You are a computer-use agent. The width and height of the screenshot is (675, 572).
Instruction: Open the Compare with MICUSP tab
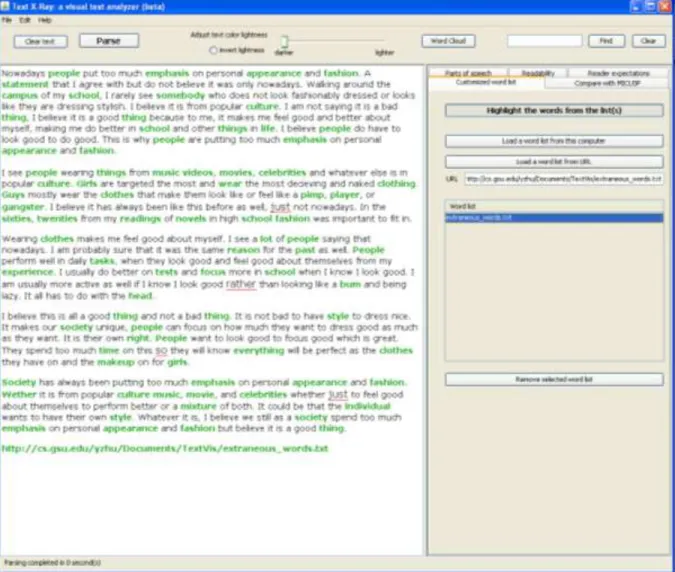607,83
